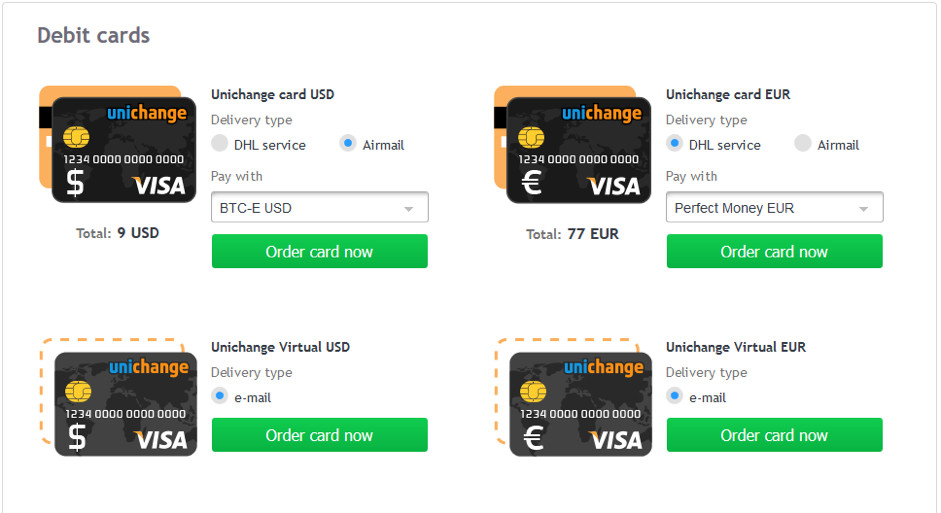This screenshot has width=941, height=513.
Task: Open the BTC-E USD payment dropdown
Action: pyautogui.click(x=320, y=208)
